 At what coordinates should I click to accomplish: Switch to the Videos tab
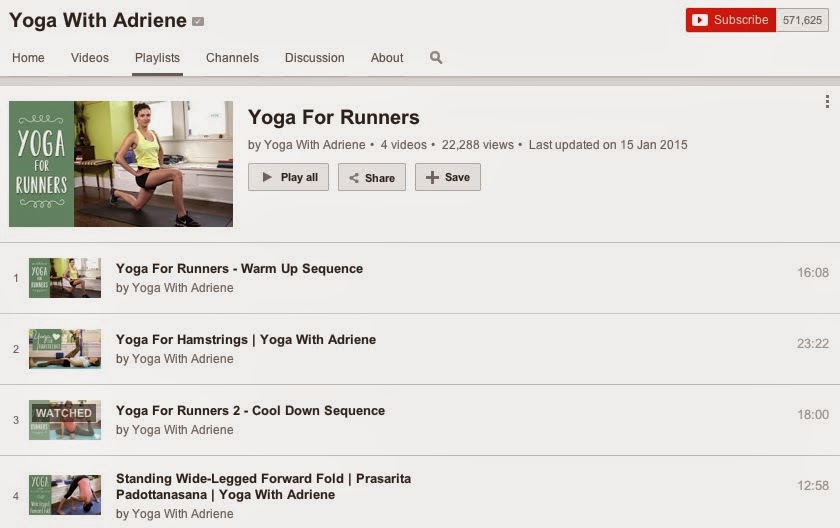click(89, 58)
